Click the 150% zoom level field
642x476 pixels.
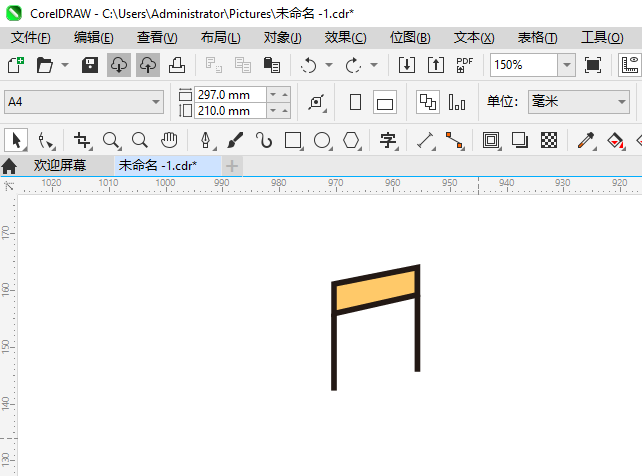click(524, 65)
